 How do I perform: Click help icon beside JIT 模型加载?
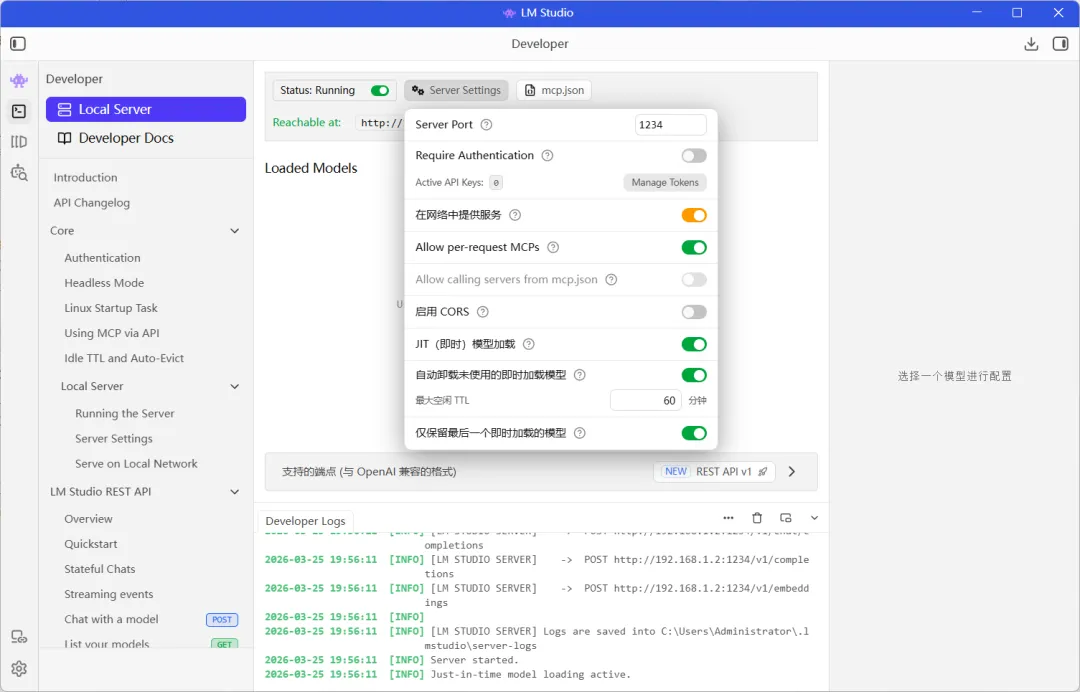pyautogui.click(x=528, y=344)
